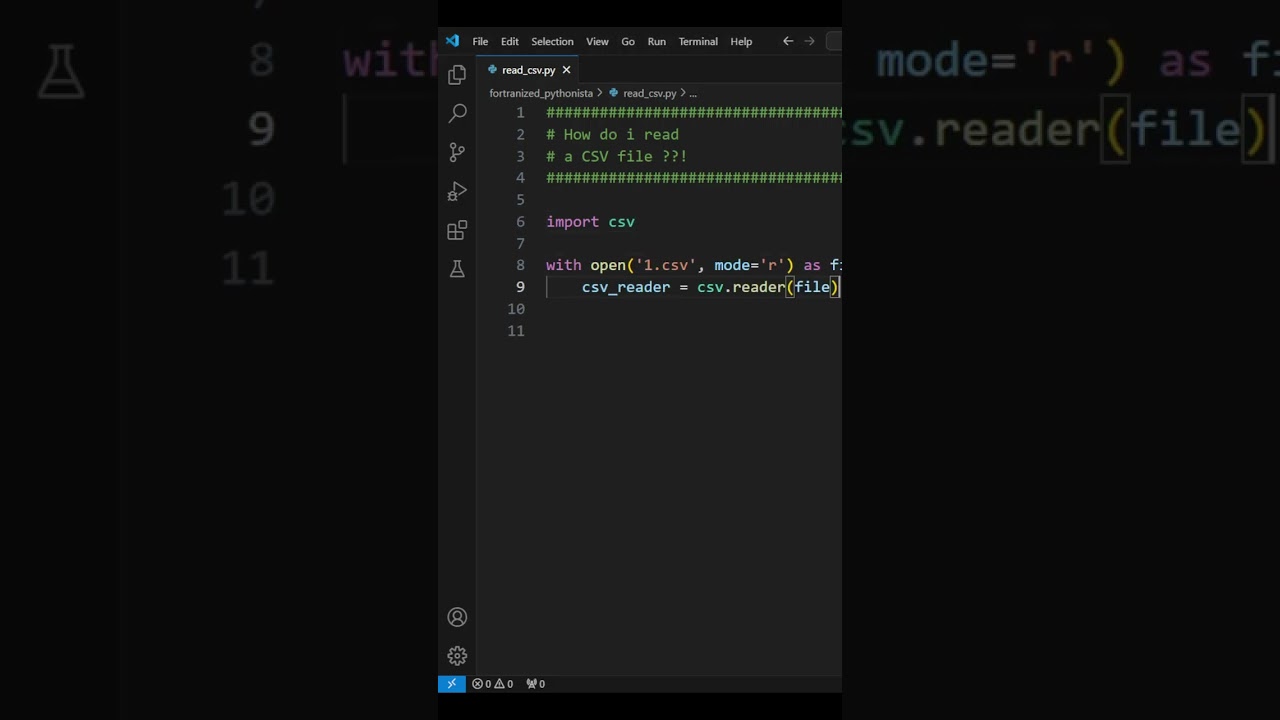This screenshot has height=720, width=1280.
Task: Expand the breadcrumb ellipsis symbol
Action: point(692,93)
